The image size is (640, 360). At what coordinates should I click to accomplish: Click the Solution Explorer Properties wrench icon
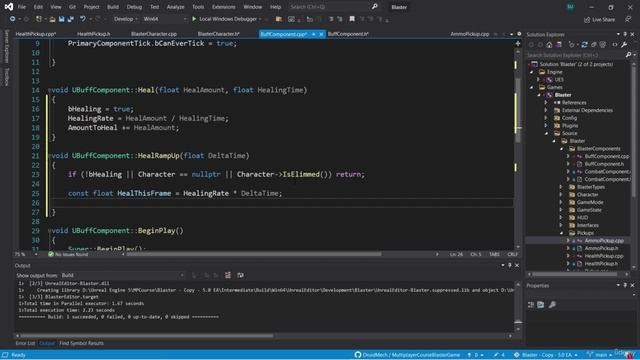click(624, 44)
